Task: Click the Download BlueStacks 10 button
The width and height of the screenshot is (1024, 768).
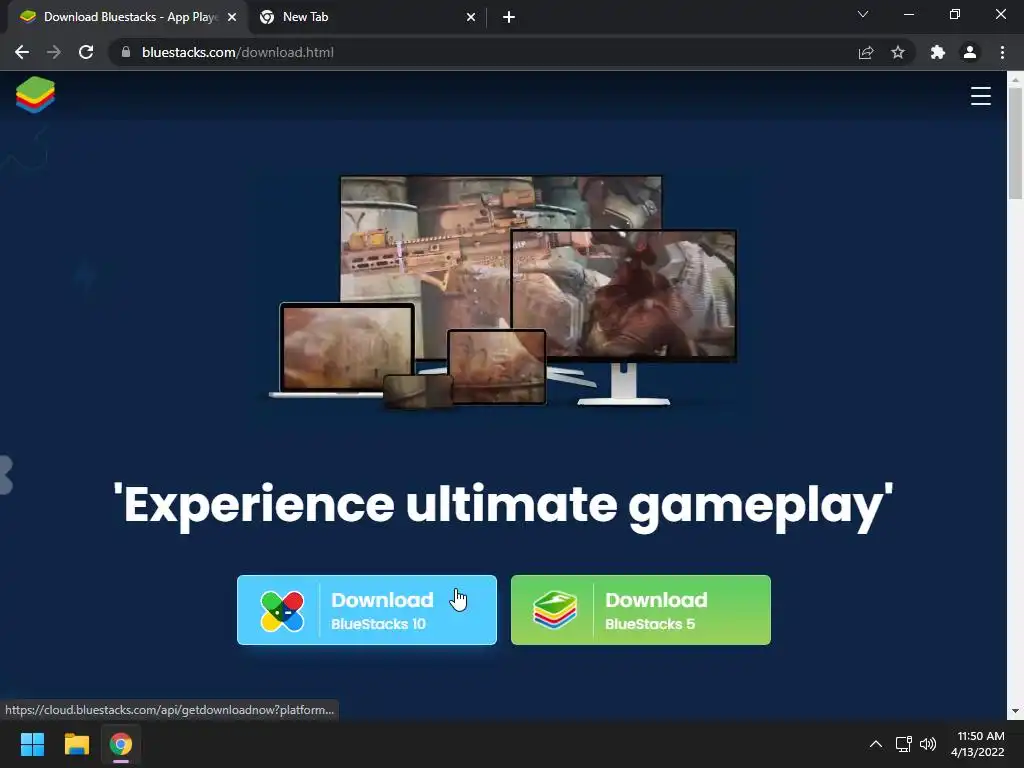Action: (367, 610)
